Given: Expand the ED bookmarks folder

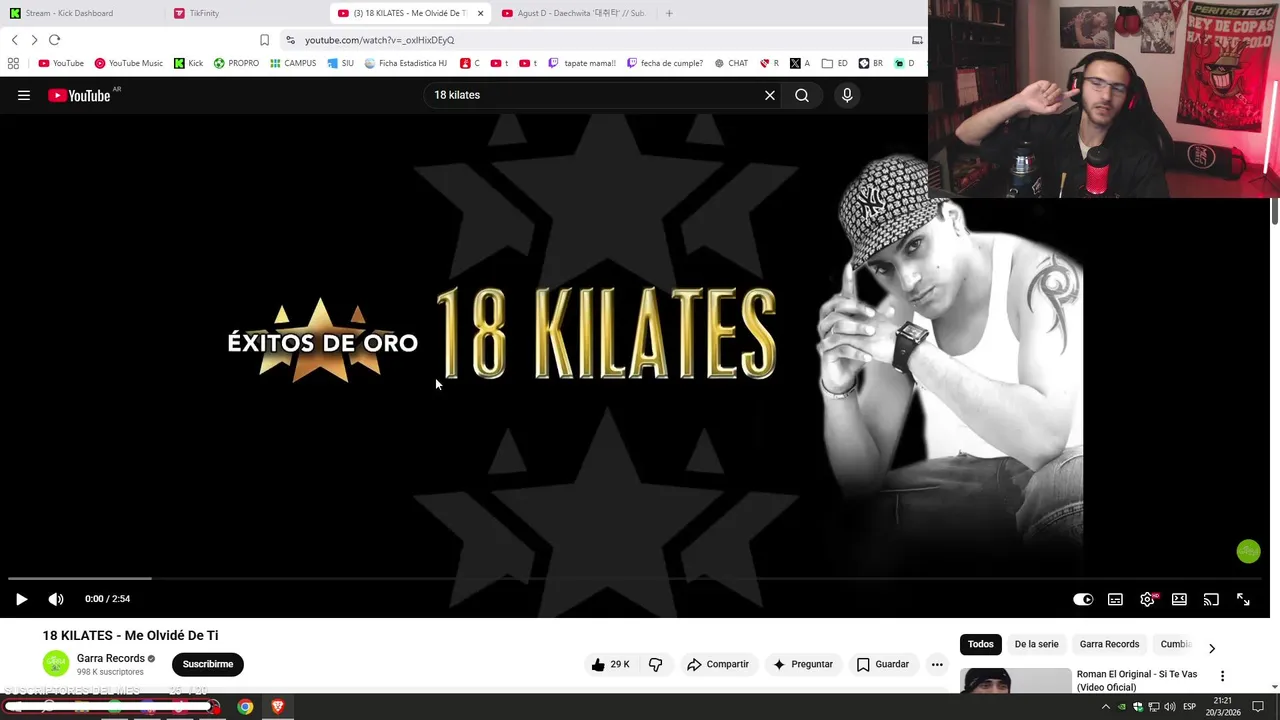Looking at the screenshot, I should pos(834,63).
